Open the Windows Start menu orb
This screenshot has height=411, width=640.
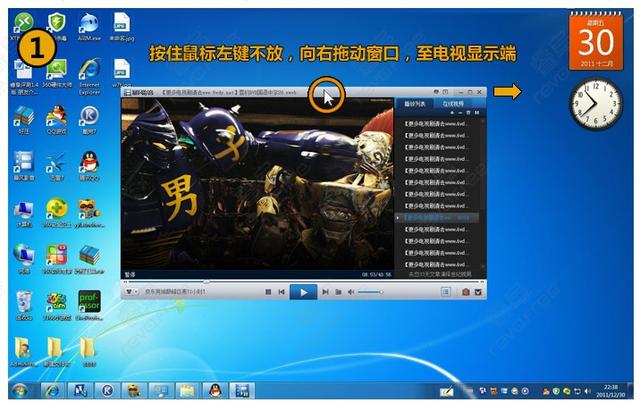click(19, 389)
